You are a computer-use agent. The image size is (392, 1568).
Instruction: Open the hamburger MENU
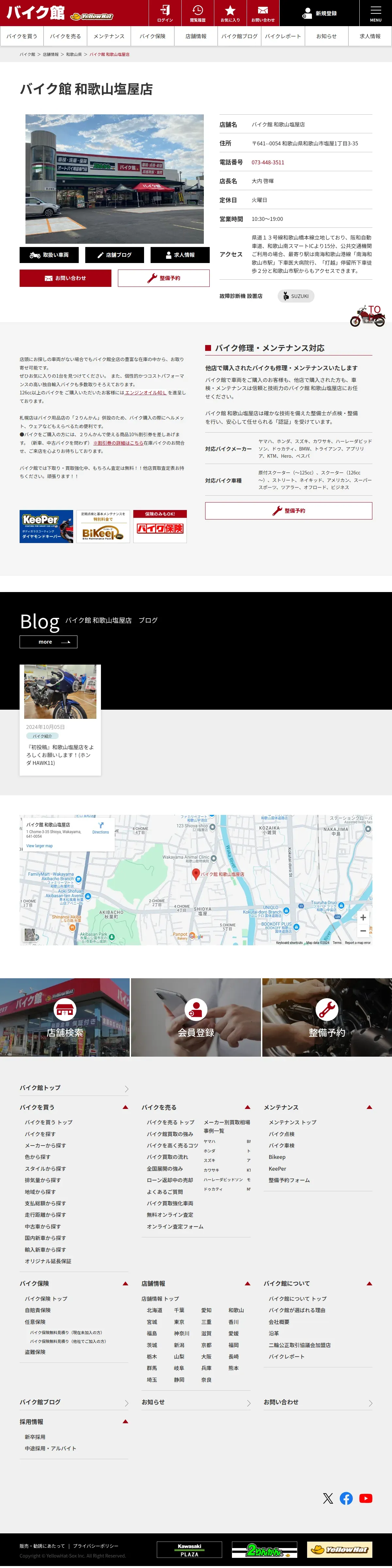point(376,13)
